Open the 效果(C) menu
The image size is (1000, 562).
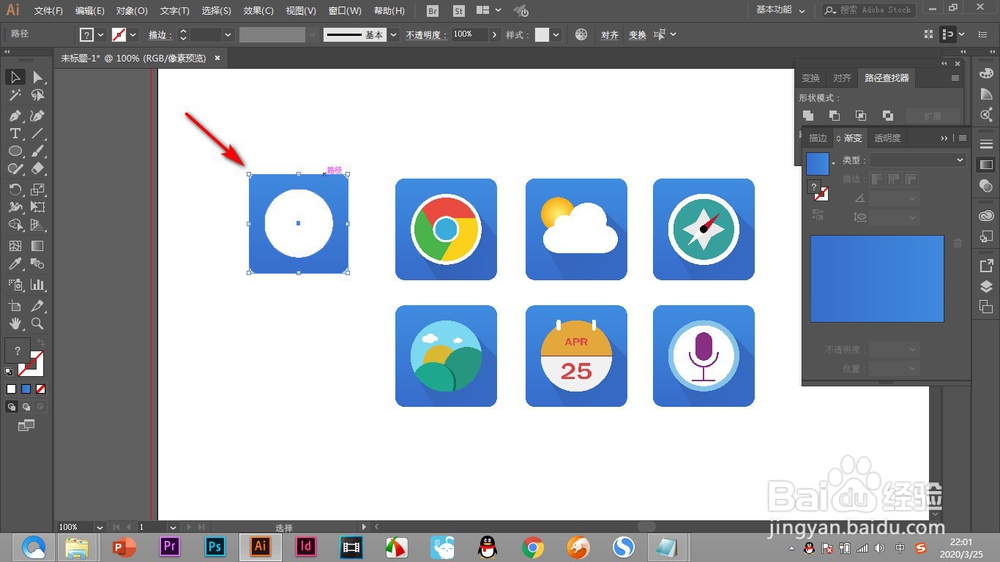point(258,11)
